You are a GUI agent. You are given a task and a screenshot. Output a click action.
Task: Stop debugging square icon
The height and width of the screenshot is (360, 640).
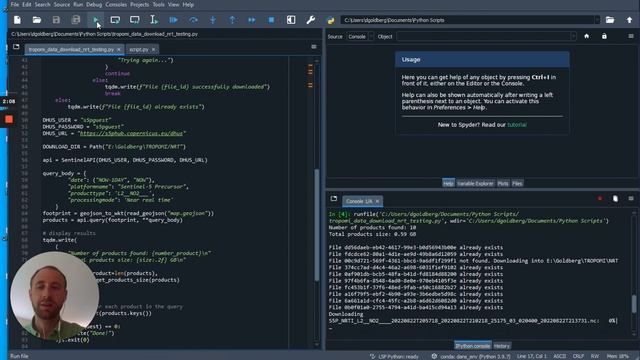pyautogui.click(x=271, y=20)
